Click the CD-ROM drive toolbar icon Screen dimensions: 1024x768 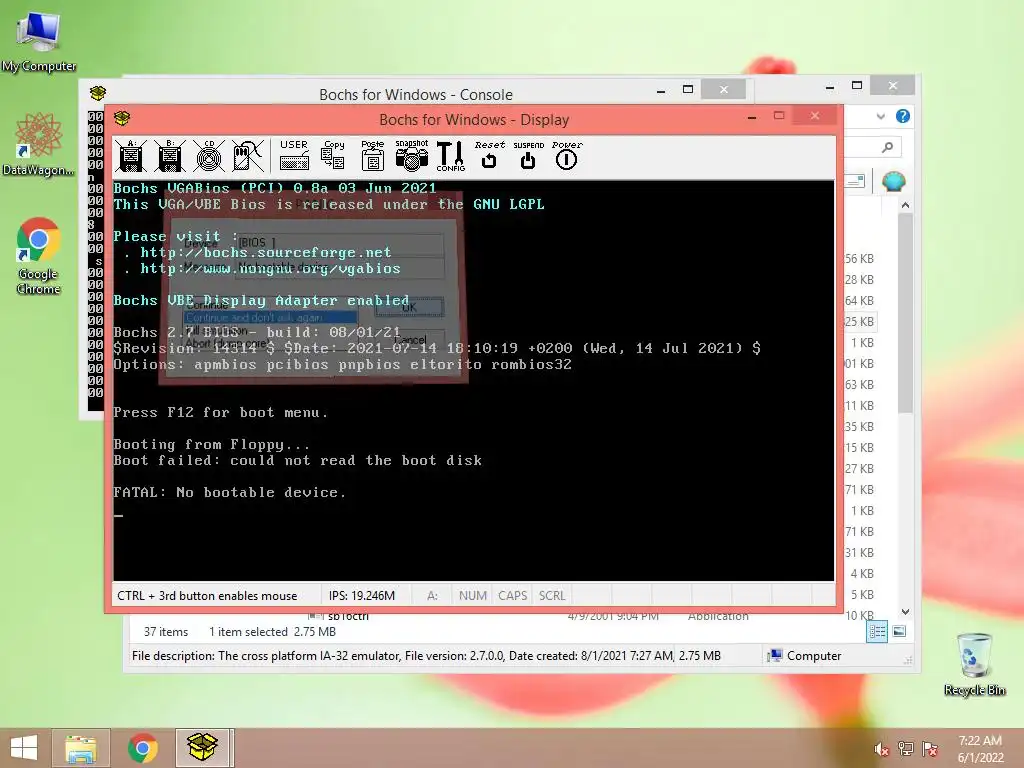(209, 156)
